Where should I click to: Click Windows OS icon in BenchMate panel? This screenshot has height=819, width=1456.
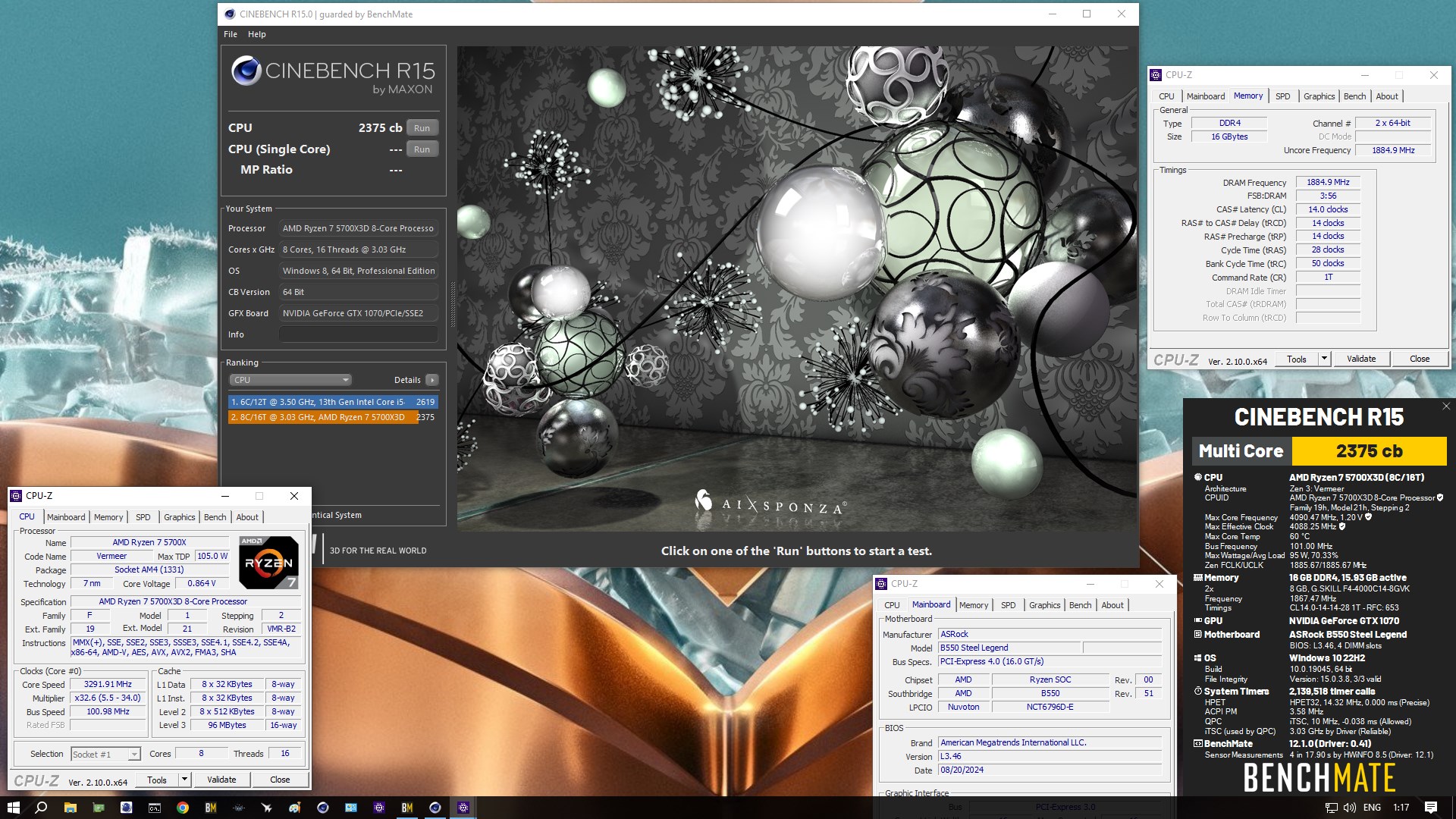tap(1198, 657)
